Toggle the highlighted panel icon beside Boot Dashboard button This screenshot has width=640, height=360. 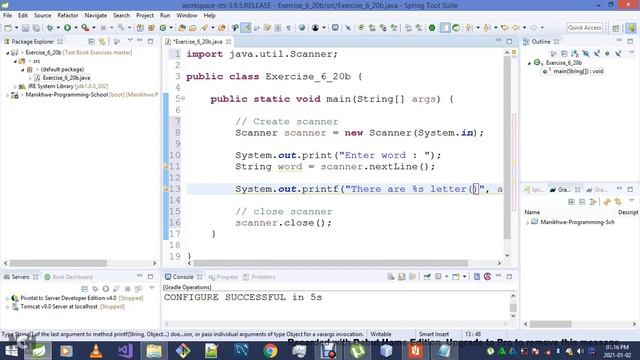tap(445, 27)
